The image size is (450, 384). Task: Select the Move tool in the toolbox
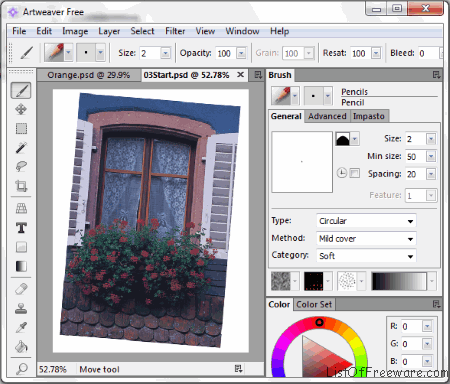[x=21, y=109]
